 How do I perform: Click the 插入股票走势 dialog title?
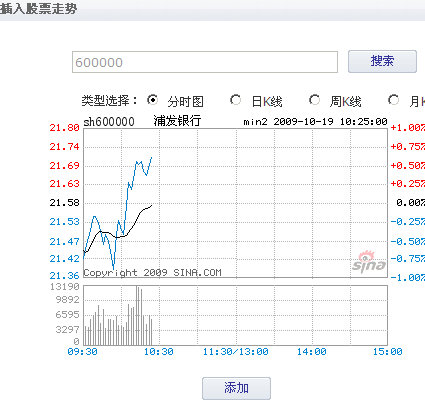38,9
